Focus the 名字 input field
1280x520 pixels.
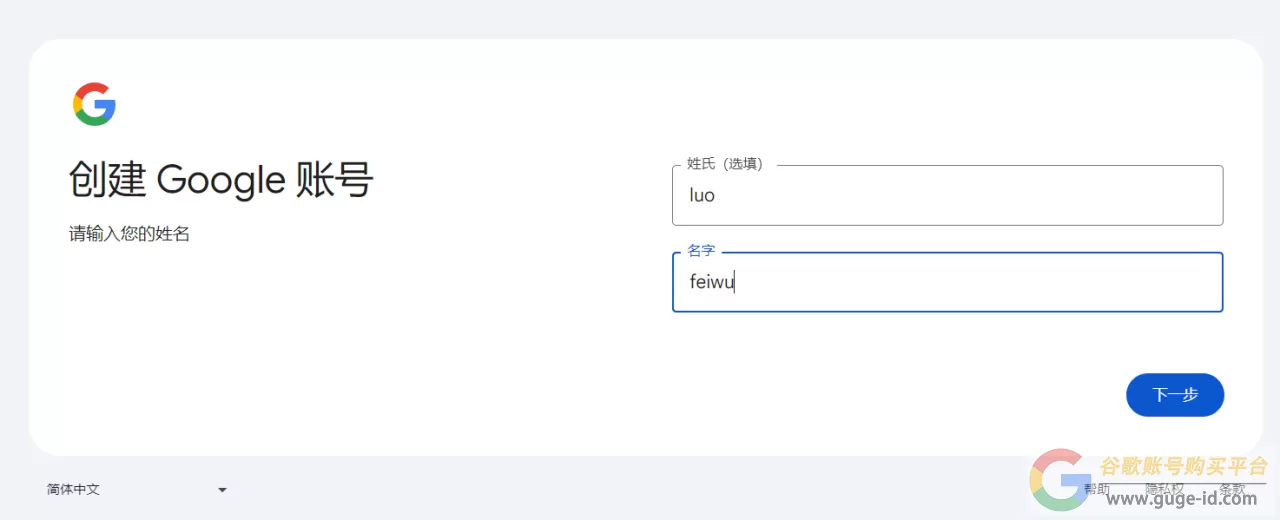click(x=947, y=282)
